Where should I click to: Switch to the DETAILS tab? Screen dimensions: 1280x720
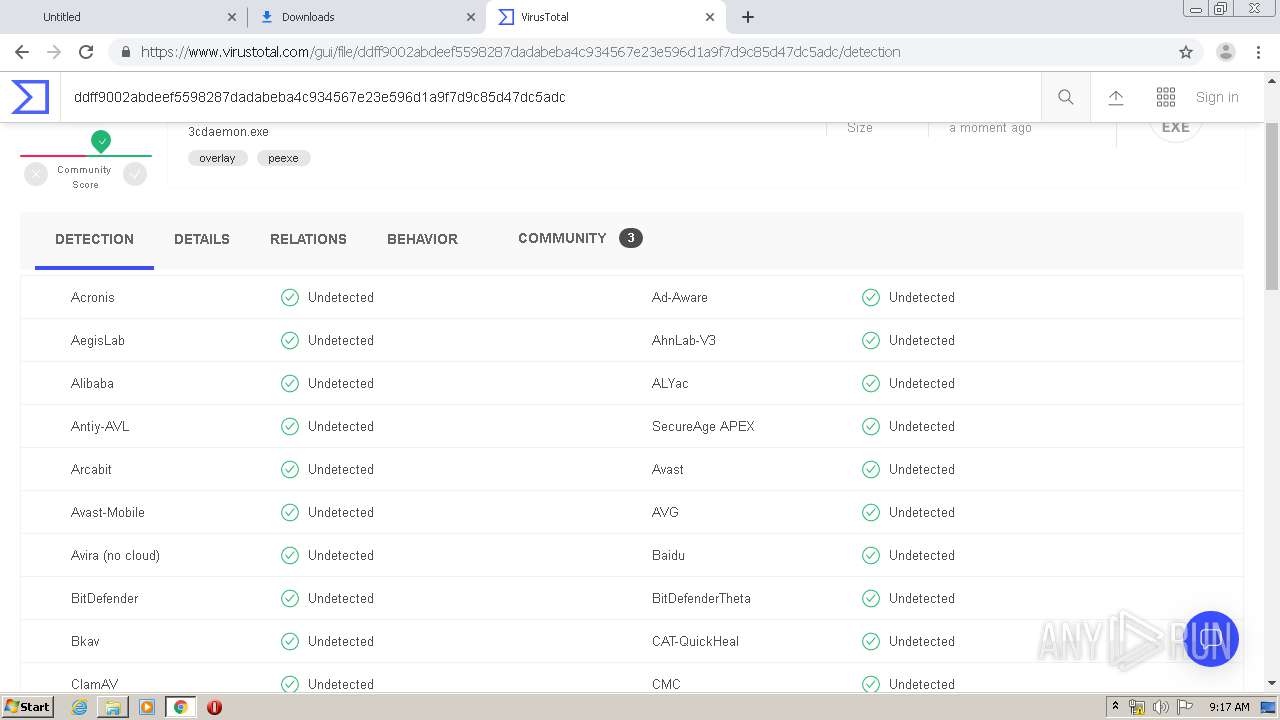(202, 240)
